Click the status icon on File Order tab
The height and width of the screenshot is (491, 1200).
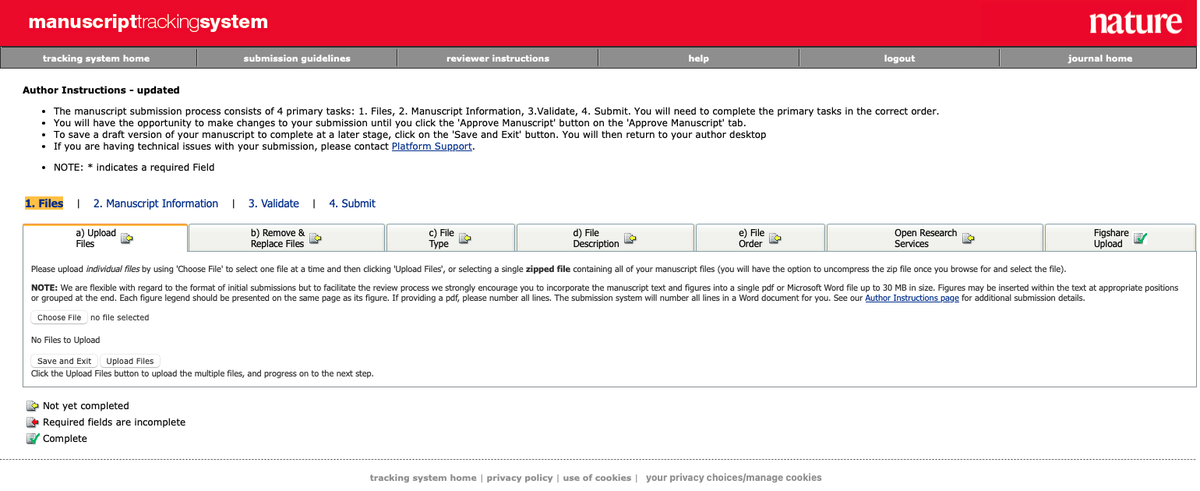click(775, 238)
